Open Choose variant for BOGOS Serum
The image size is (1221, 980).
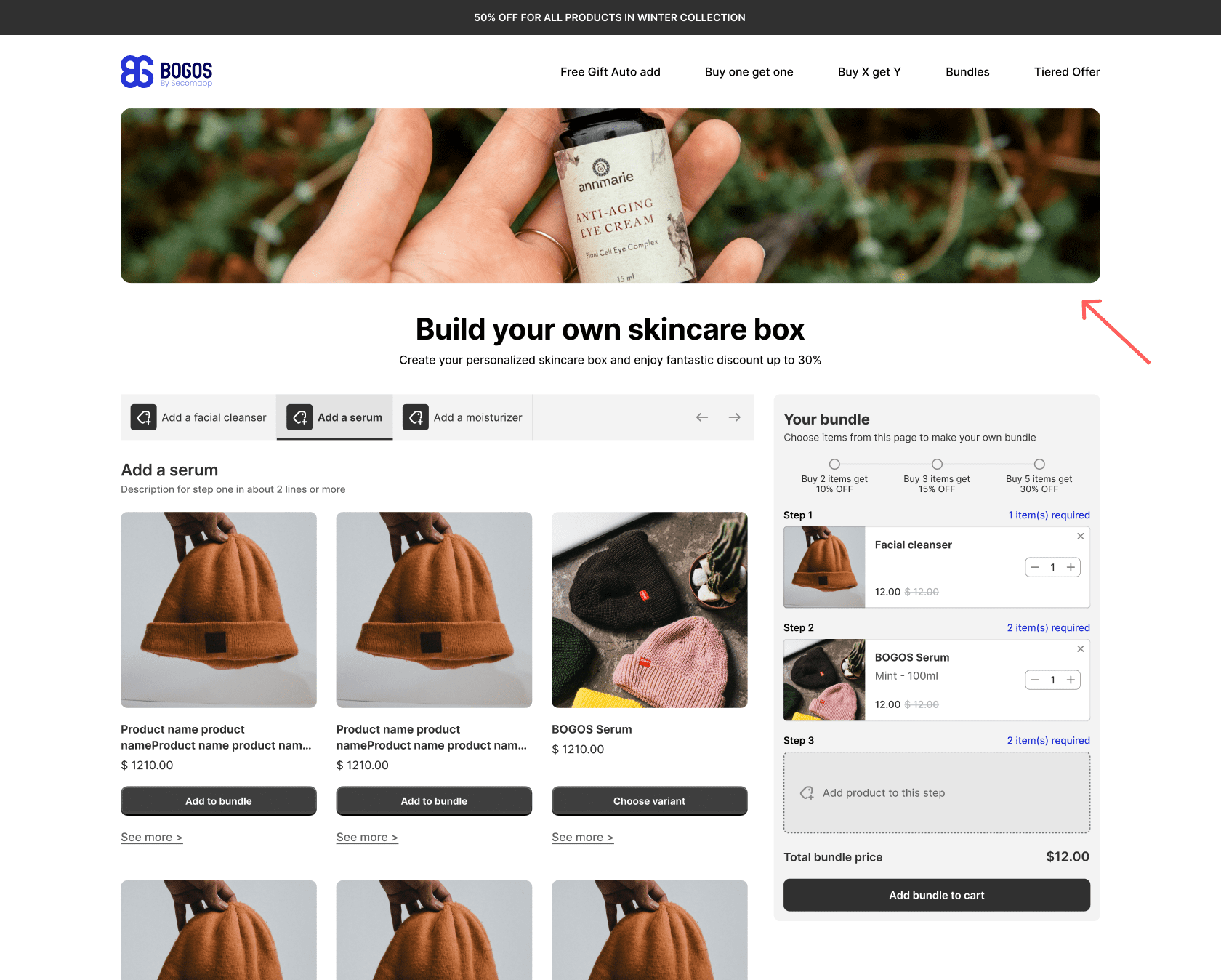point(649,800)
